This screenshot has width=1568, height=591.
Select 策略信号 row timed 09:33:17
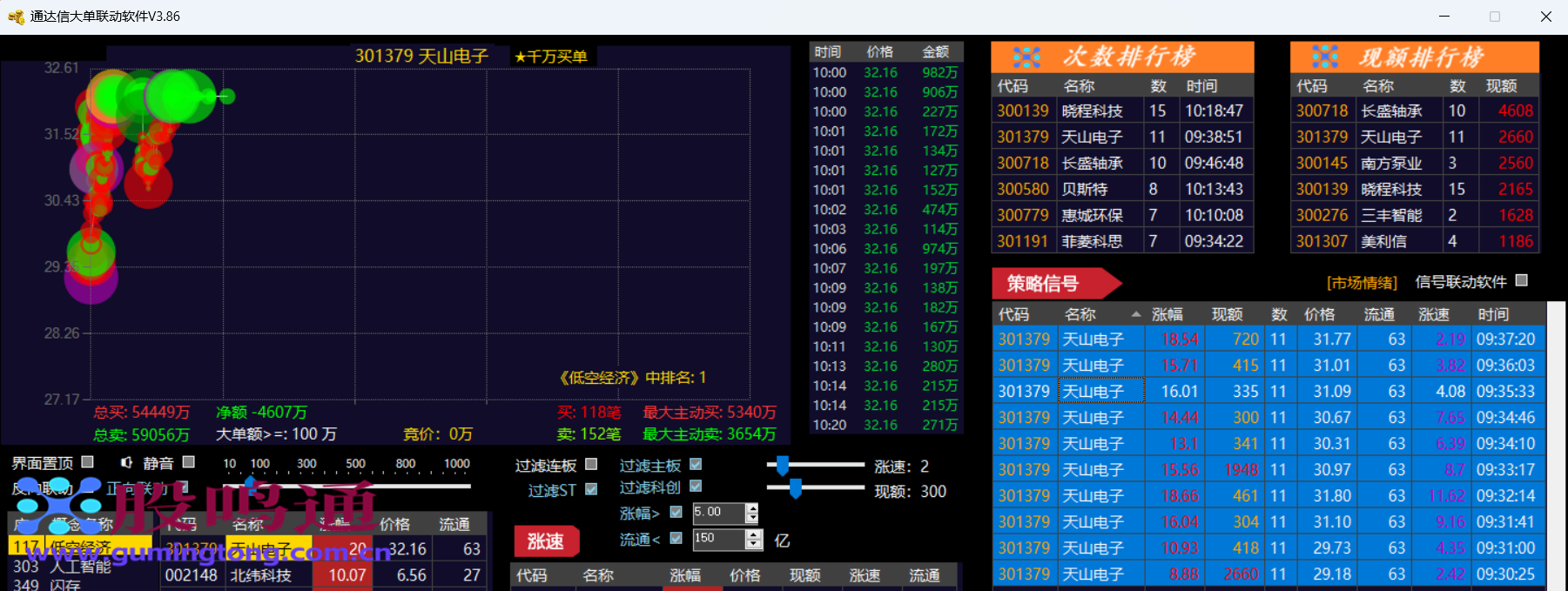1269,469
